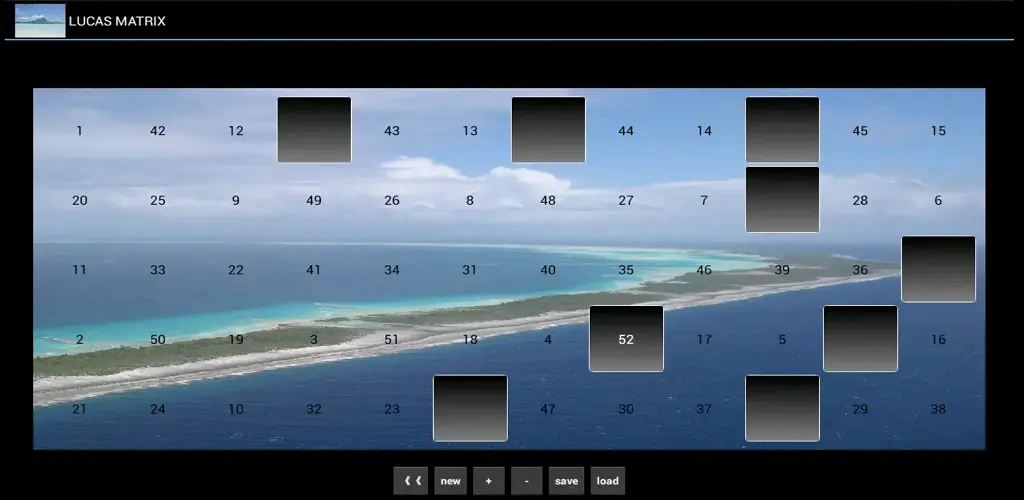Save the game using the save button
This screenshot has width=1024, height=500.
point(566,481)
